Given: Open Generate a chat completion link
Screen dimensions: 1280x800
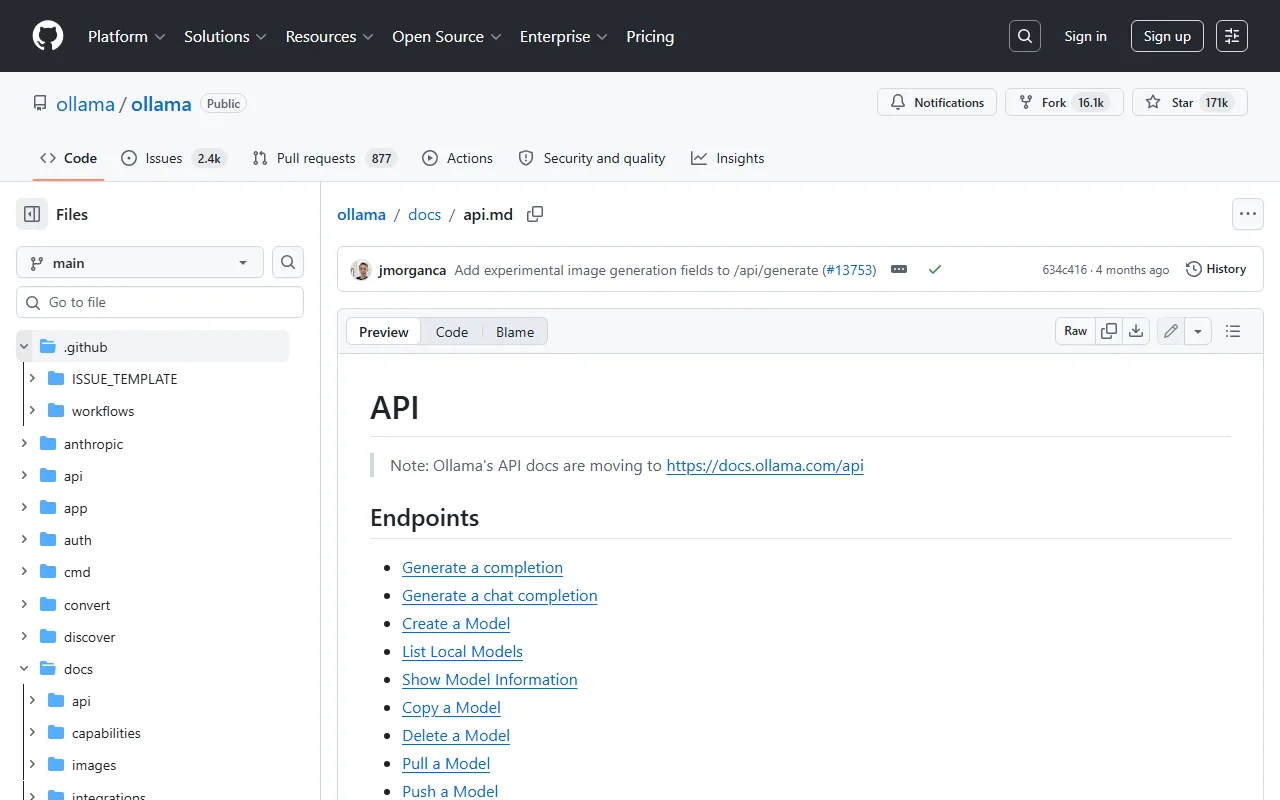Looking at the screenshot, I should coord(500,595).
